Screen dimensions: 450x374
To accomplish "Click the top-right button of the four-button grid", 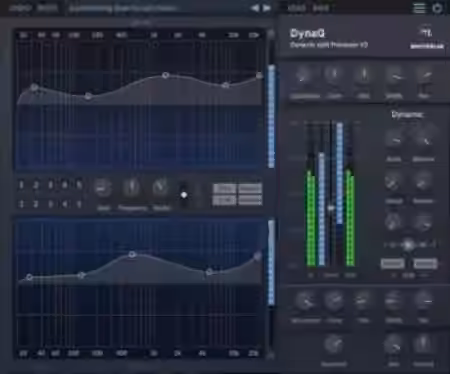I will click(250, 188).
